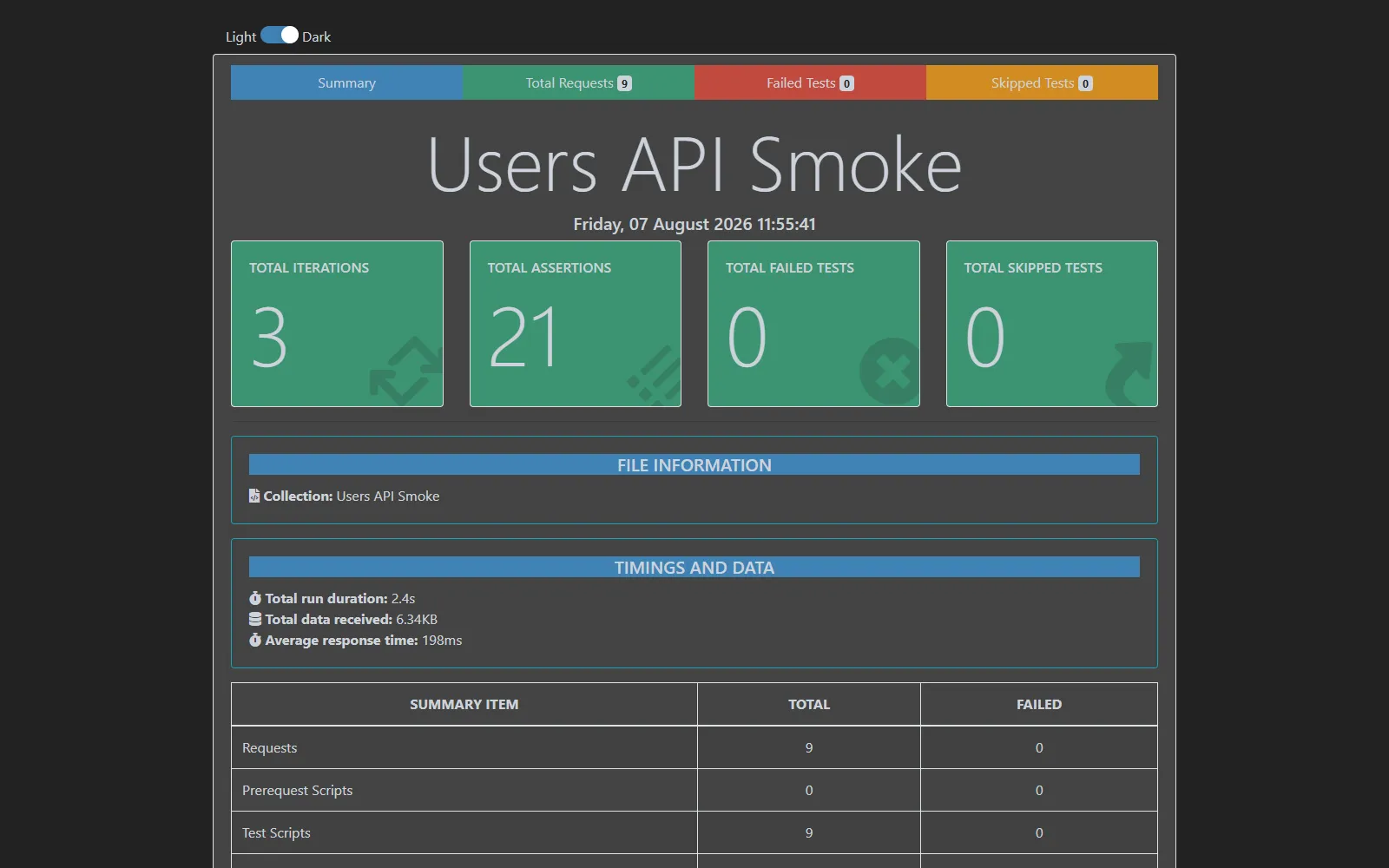The image size is (1389, 868).
Task: Click the 'Prerequest Scripts' row label
Action: (297, 790)
